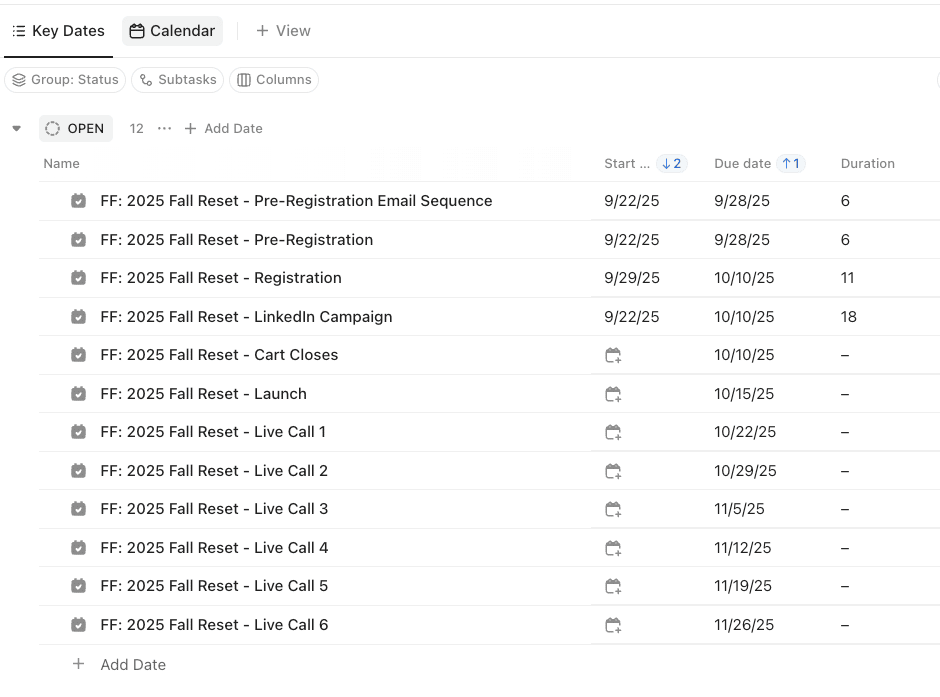Click the milestone icon beside Cart Closes task
This screenshot has height=697, width=940.
pyautogui.click(x=78, y=355)
